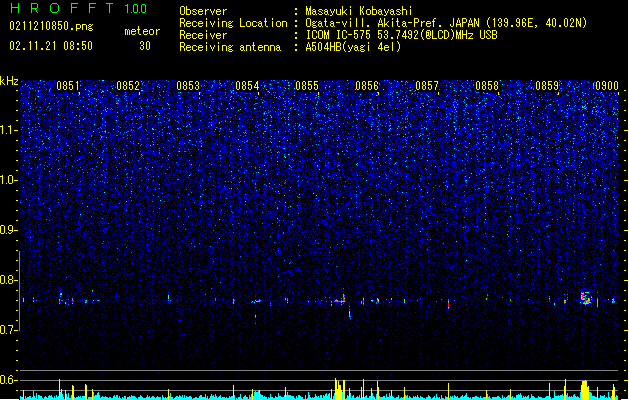This screenshot has height=400, width=629.
Task: Select the file name 0211210850.png
Action: click(51, 26)
